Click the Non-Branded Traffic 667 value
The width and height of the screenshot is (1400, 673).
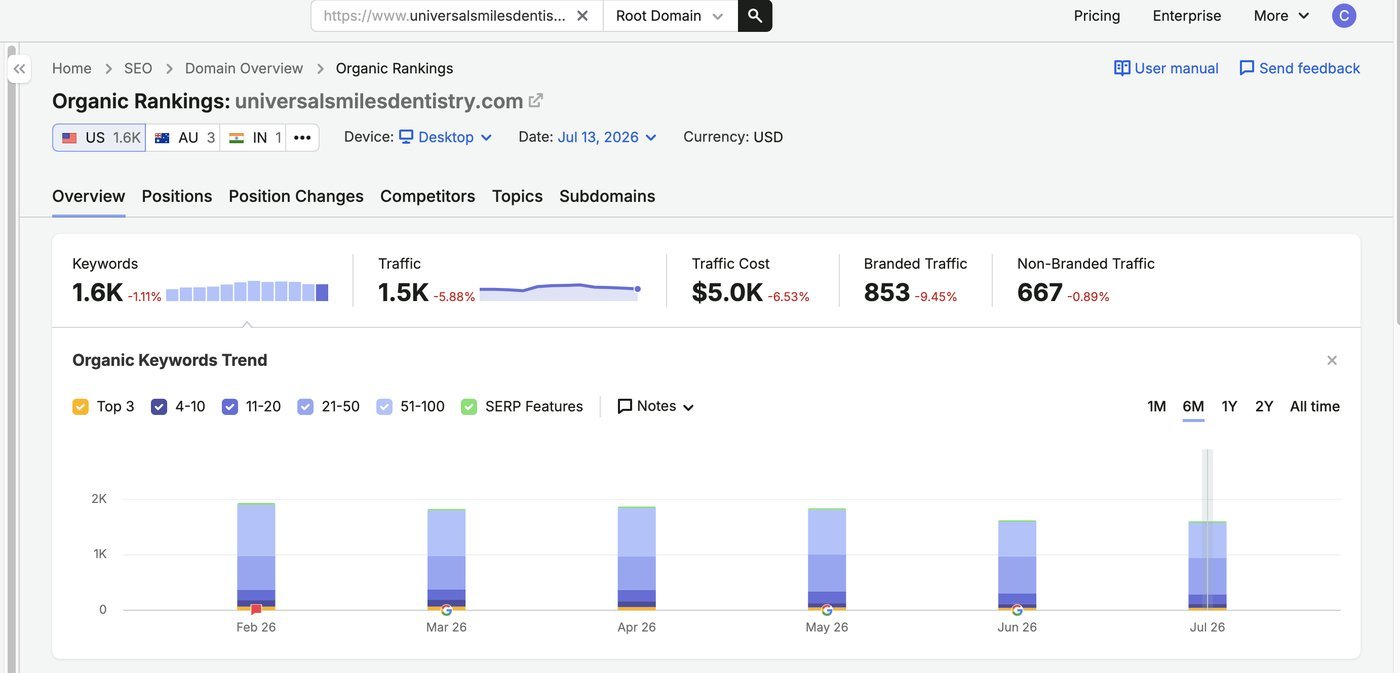(x=1040, y=292)
